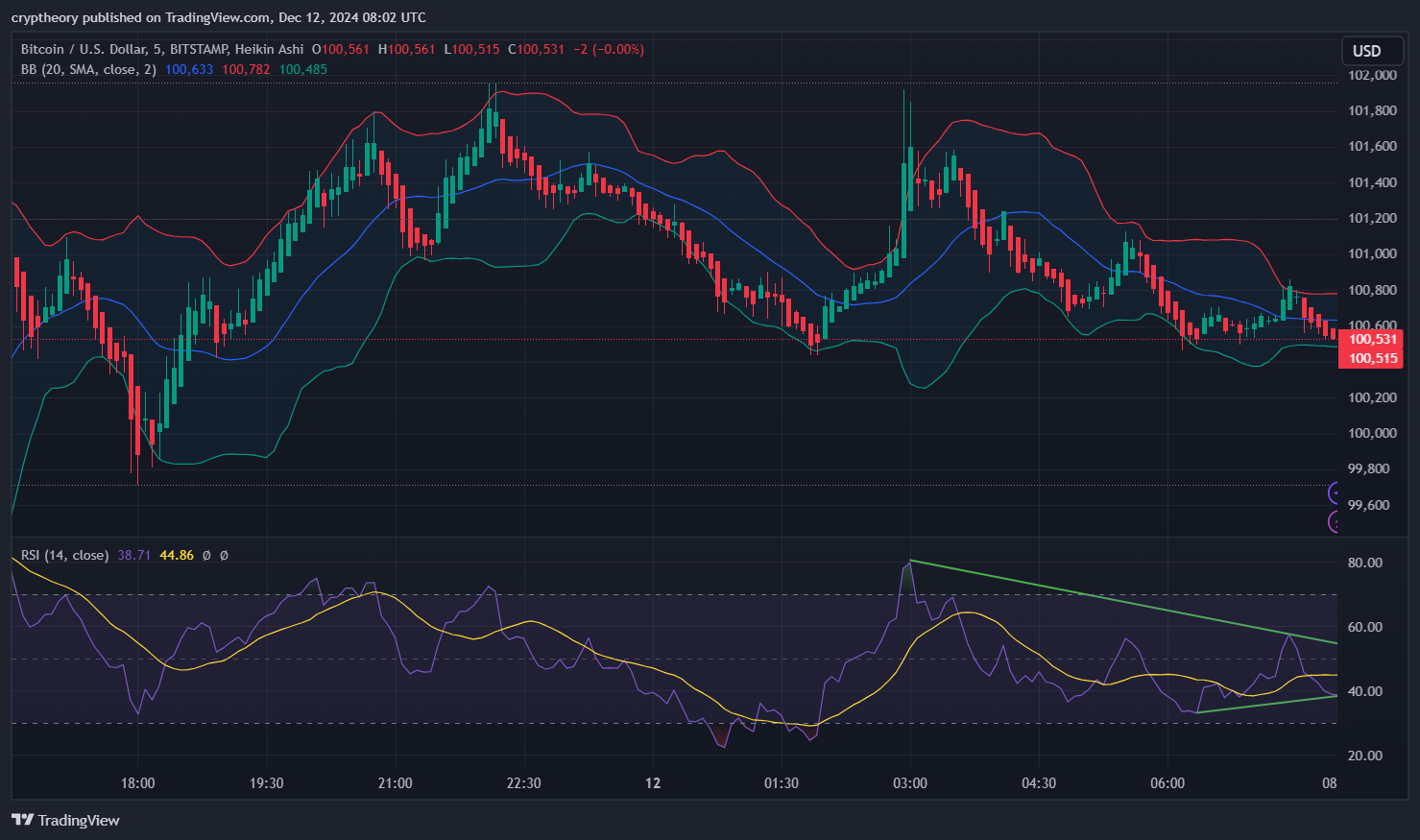Click the high value H100,561
Image resolution: width=1420 pixels, height=840 pixels.
click(x=406, y=49)
